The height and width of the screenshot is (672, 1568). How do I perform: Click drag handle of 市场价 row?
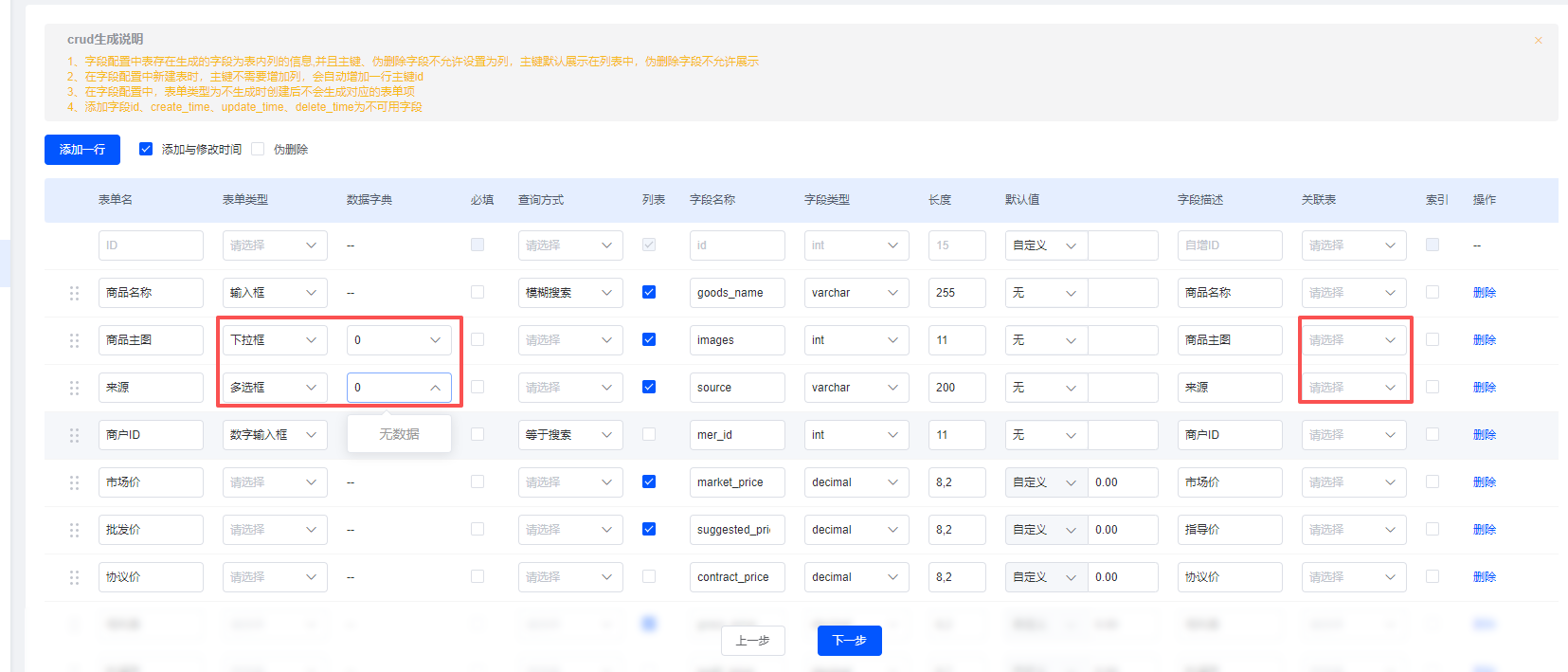[x=74, y=482]
